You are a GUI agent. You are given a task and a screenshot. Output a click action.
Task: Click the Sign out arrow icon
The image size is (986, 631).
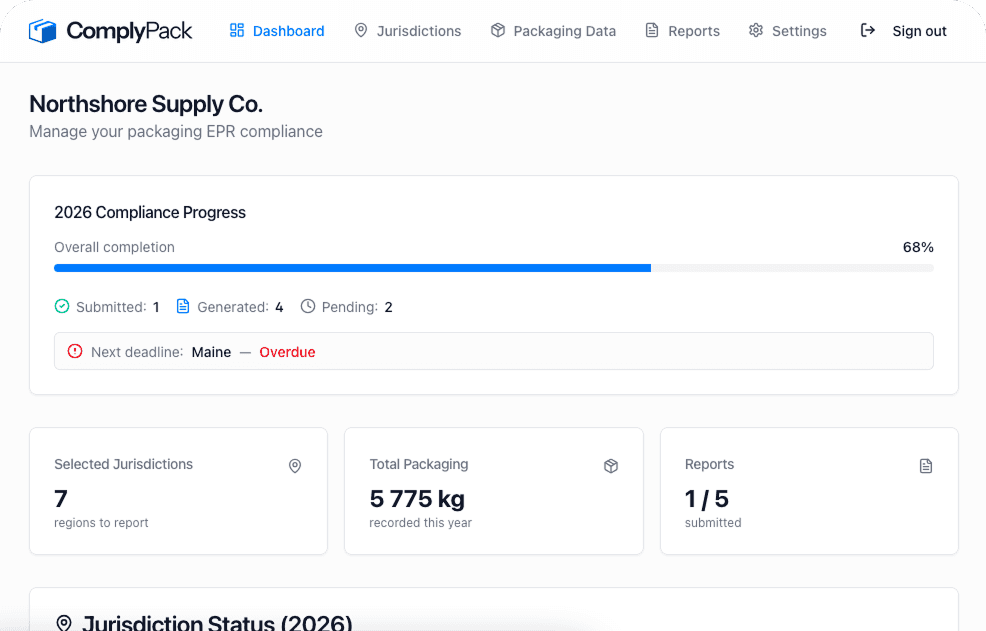pyautogui.click(x=868, y=31)
